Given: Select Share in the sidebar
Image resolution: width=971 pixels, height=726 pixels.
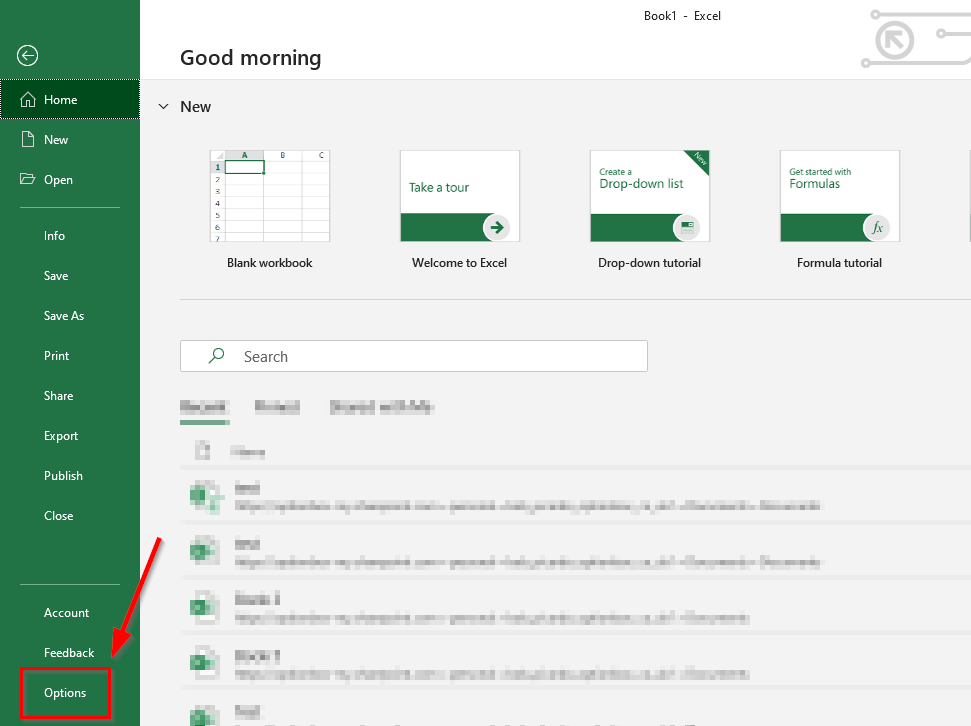Looking at the screenshot, I should tap(70, 395).
